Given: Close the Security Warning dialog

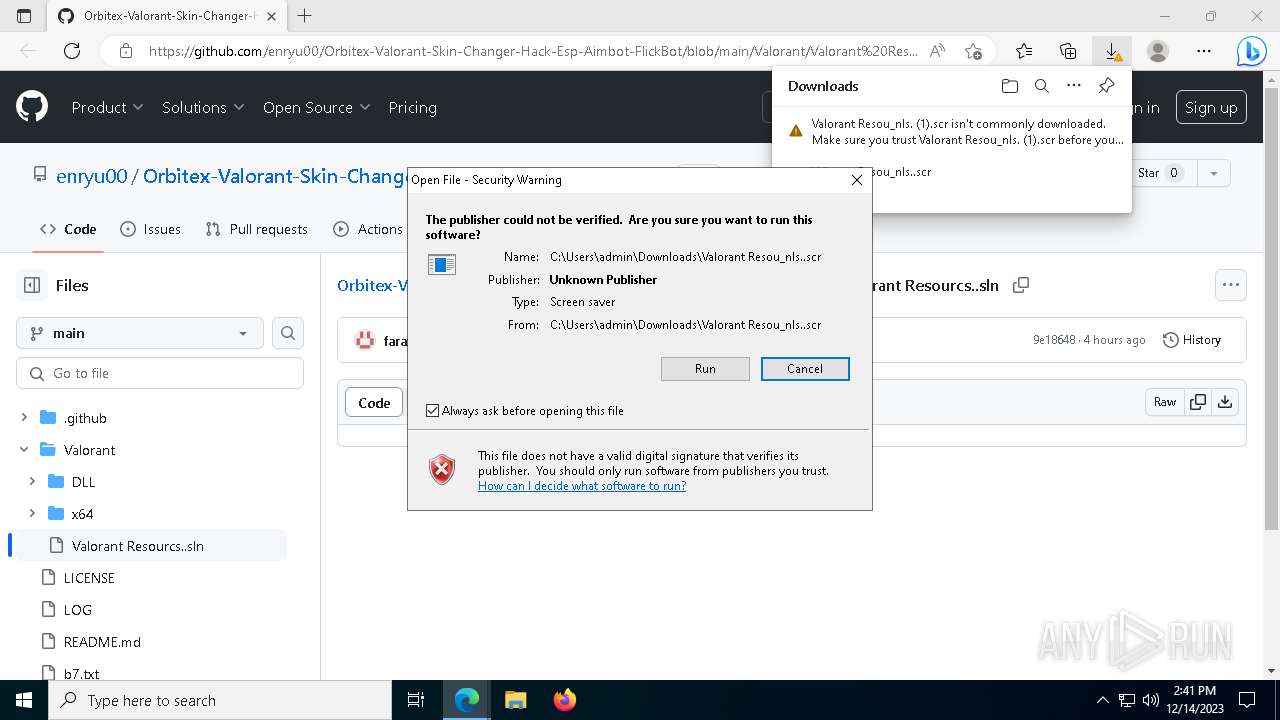Looking at the screenshot, I should pos(856,180).
